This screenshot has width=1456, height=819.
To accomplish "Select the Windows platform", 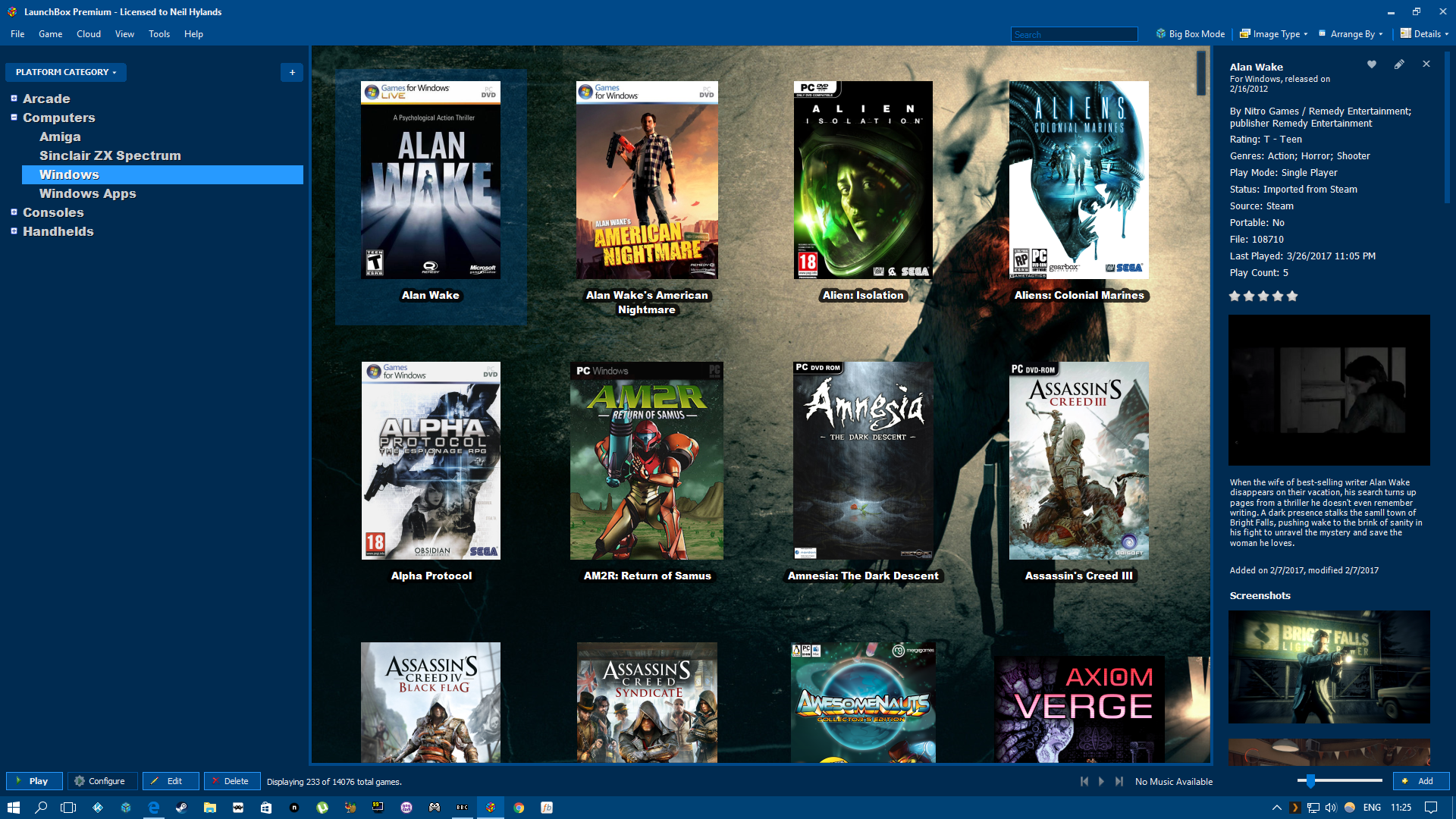I will click(162, 174).
